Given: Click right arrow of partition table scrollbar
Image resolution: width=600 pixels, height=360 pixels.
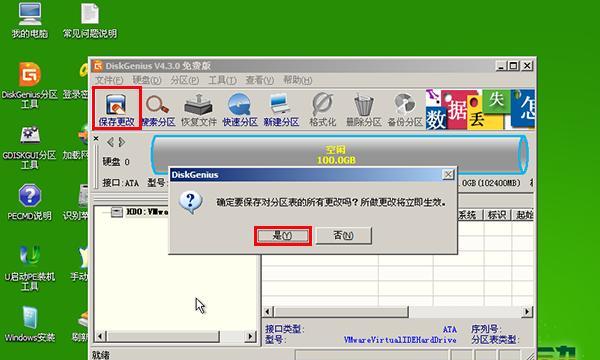Looking at the screenshot, I should pos(527,311).
